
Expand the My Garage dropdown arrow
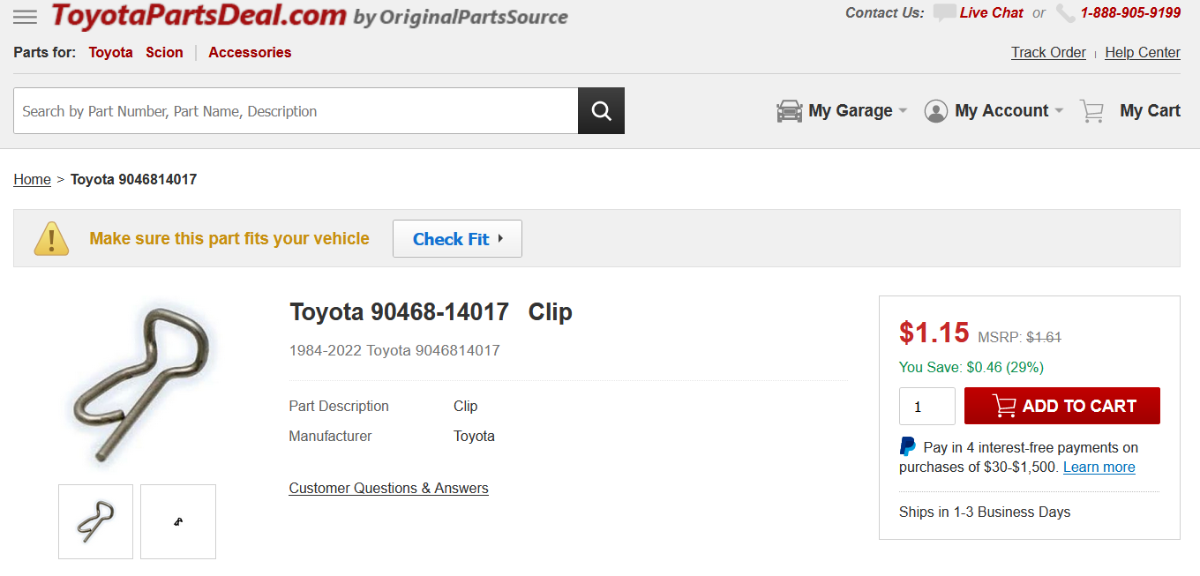click(x=903, y=111)
